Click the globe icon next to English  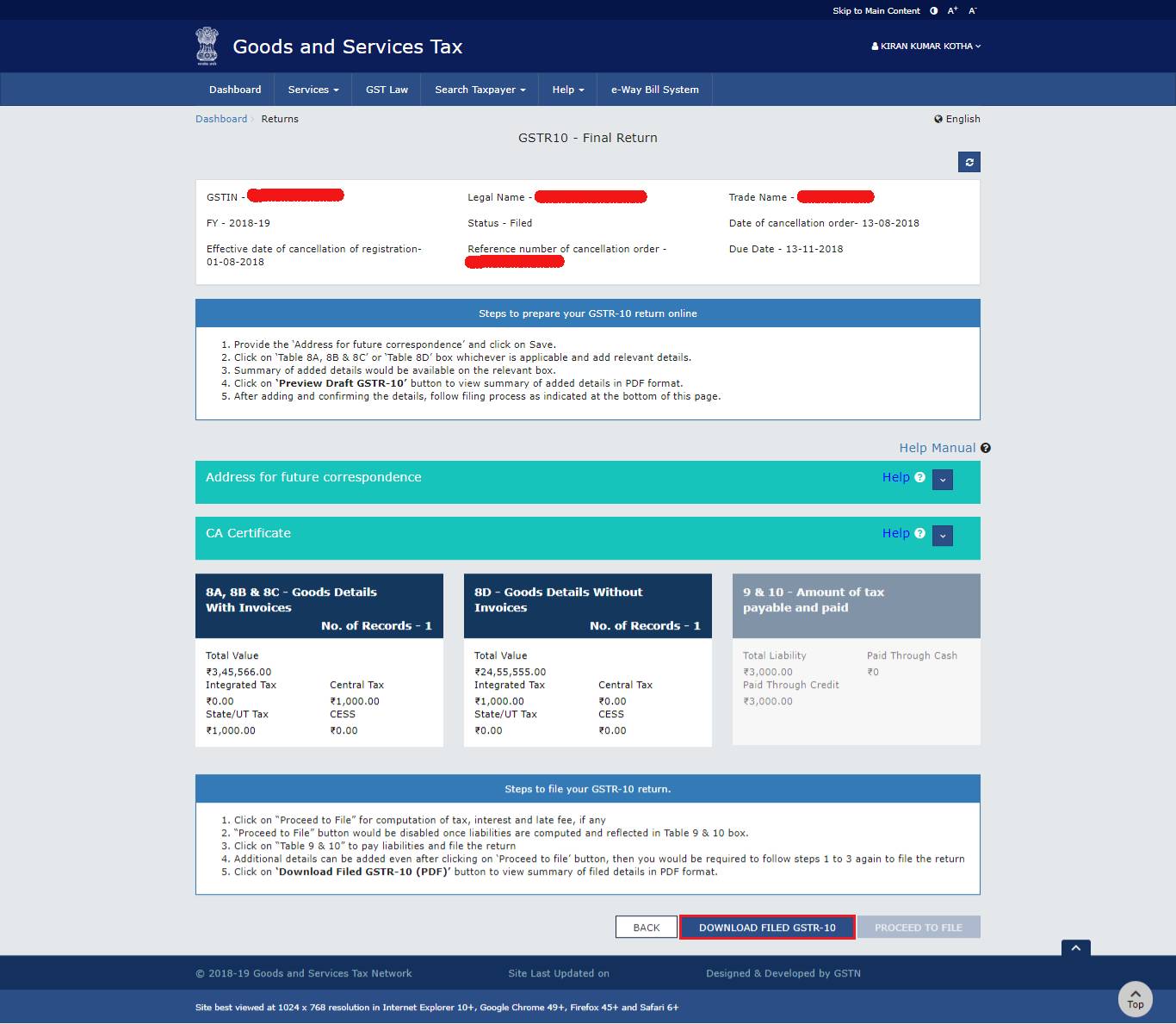(x=938, y=119)
